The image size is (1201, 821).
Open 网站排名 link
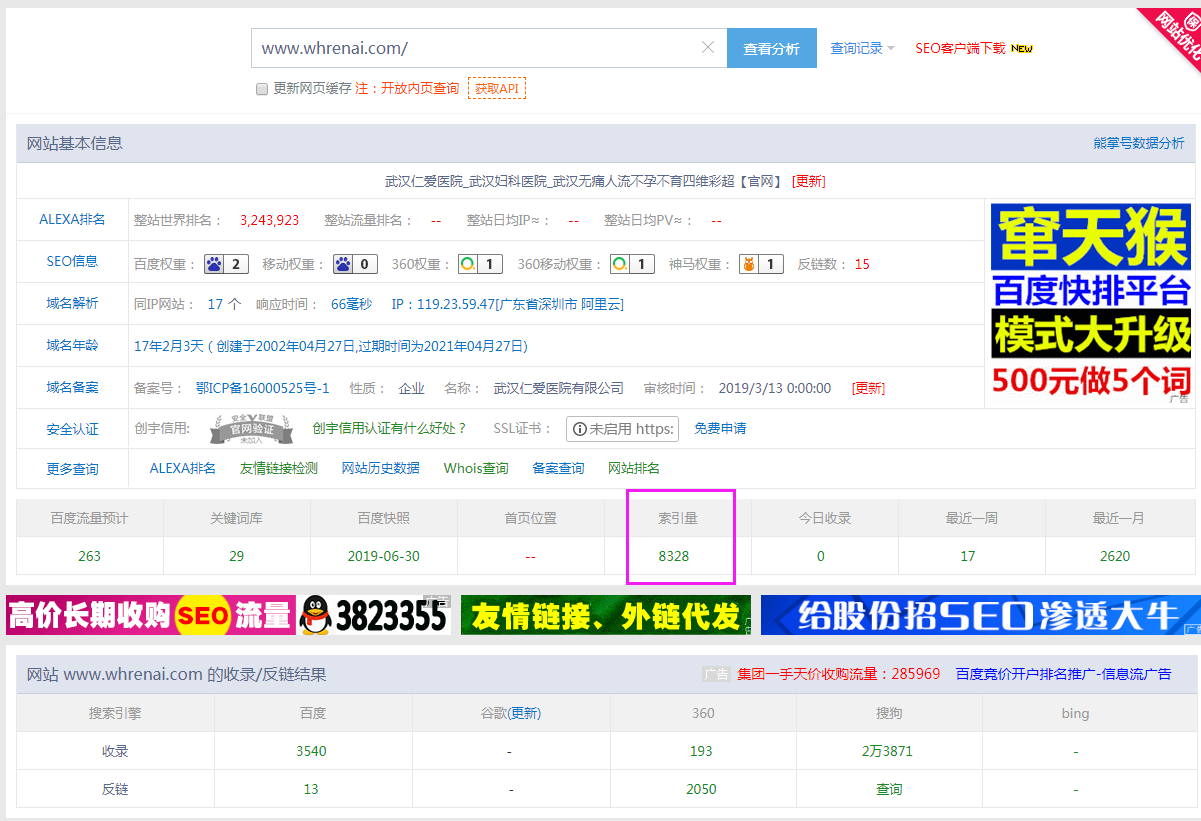pyautogui.click(x=634, y=468)
